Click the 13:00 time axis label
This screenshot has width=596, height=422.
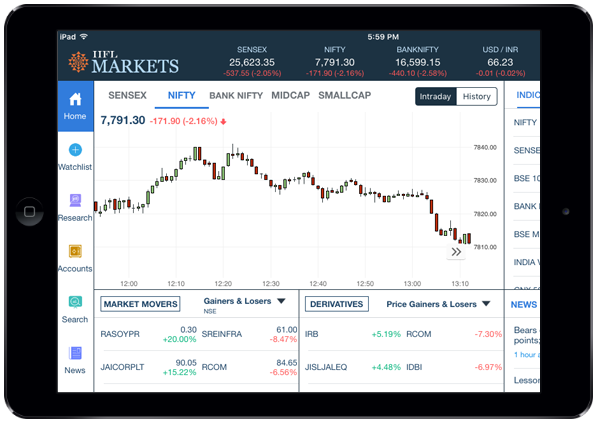[x=412, y=284]
